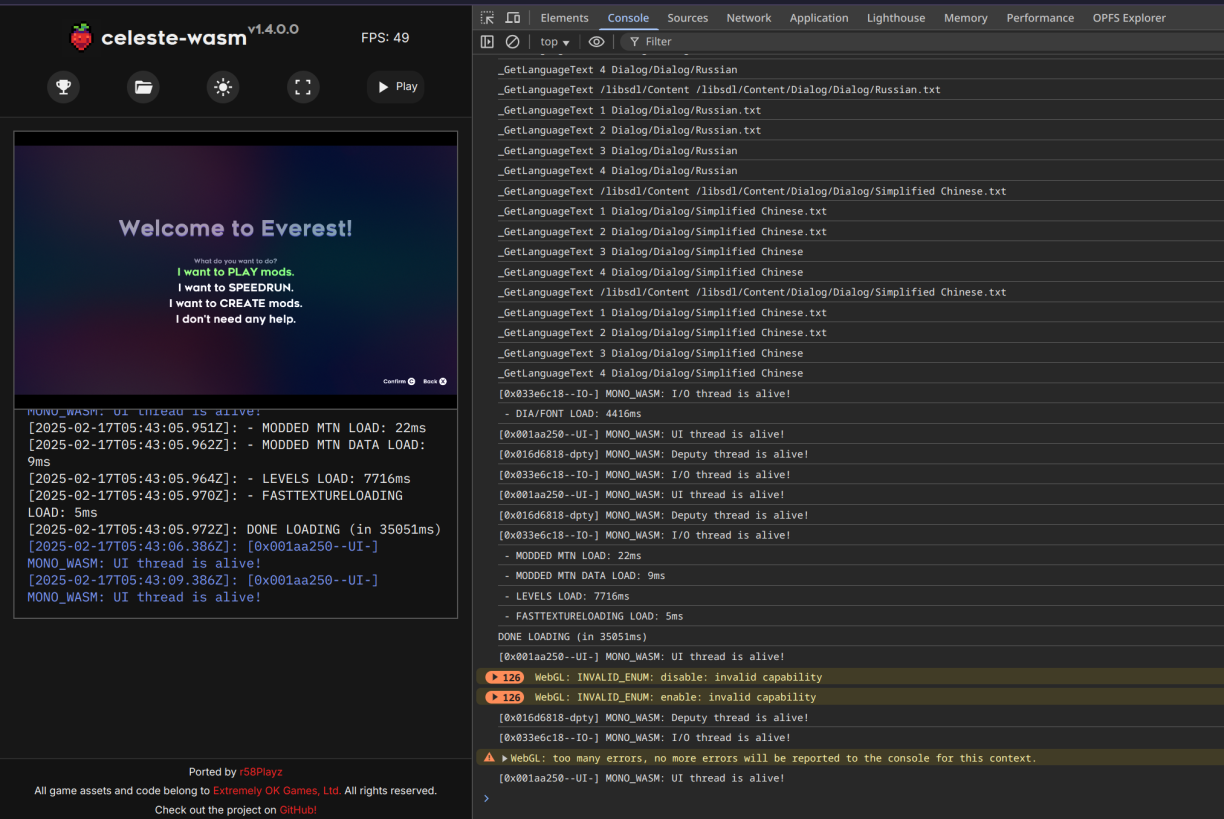Click the Welcome to Everest game canvas

point(236,270)
